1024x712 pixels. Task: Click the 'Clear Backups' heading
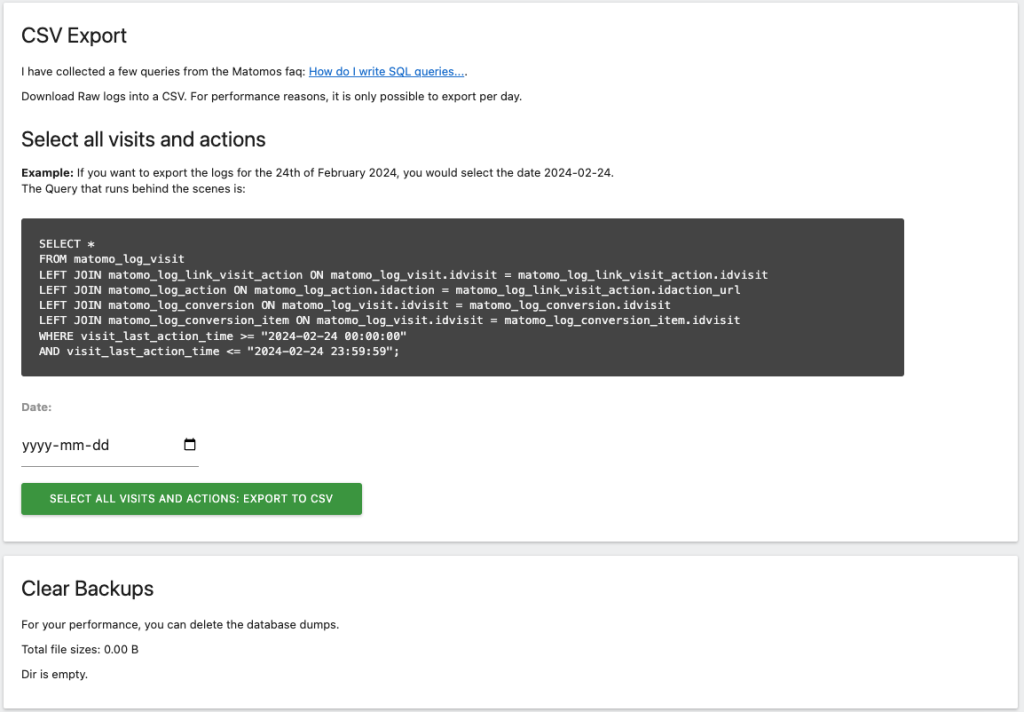click(87, 588)
